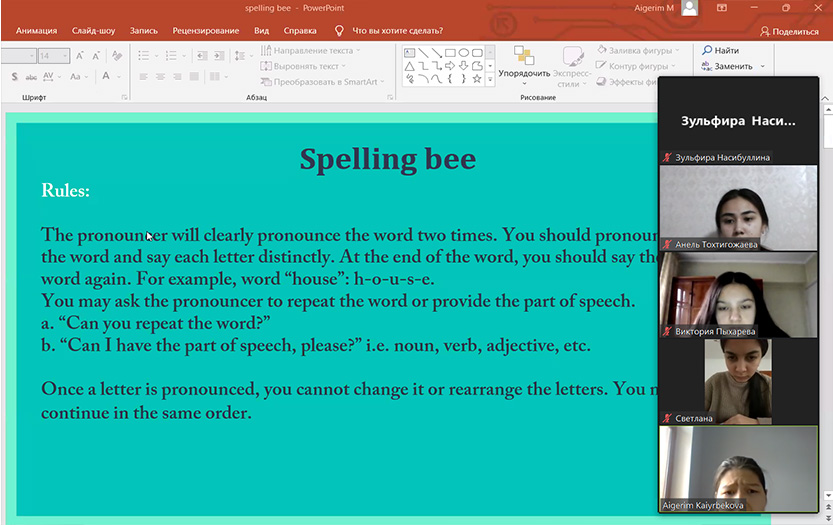Open Text Direction (Направление текста) dropdown

coord(310,50)
